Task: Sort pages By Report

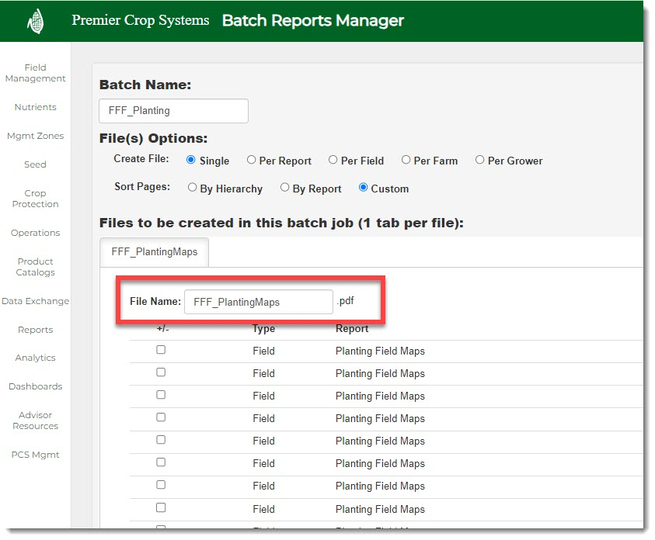Action: coord(284,188)
